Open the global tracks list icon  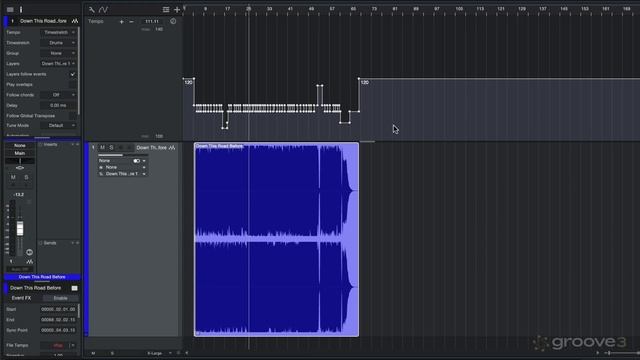(166, 9)
